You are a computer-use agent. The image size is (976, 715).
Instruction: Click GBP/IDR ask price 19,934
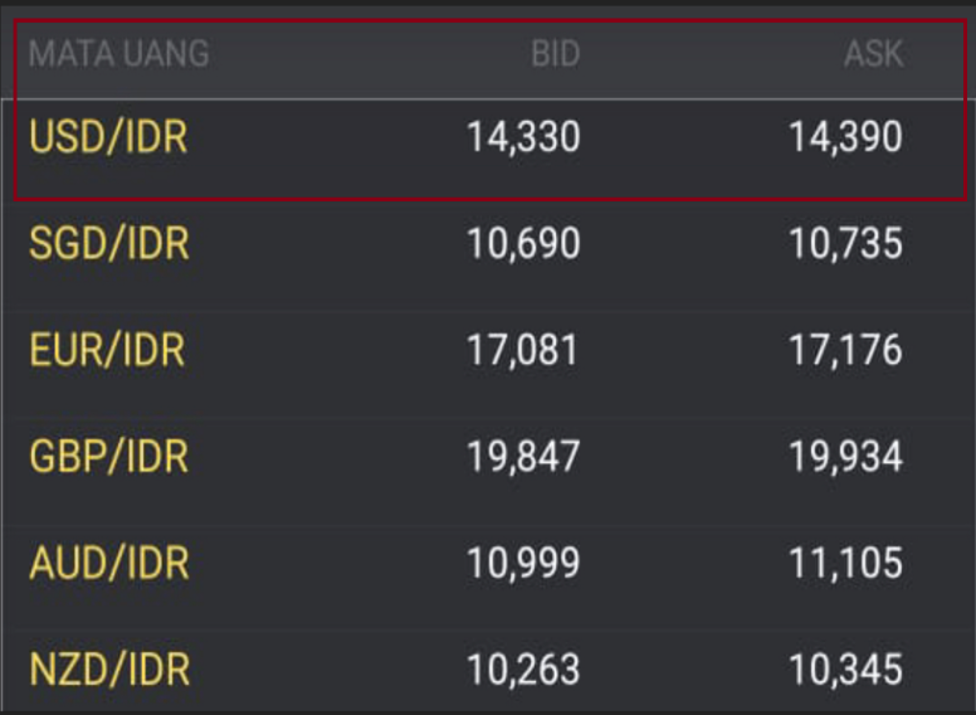[846, 457]
